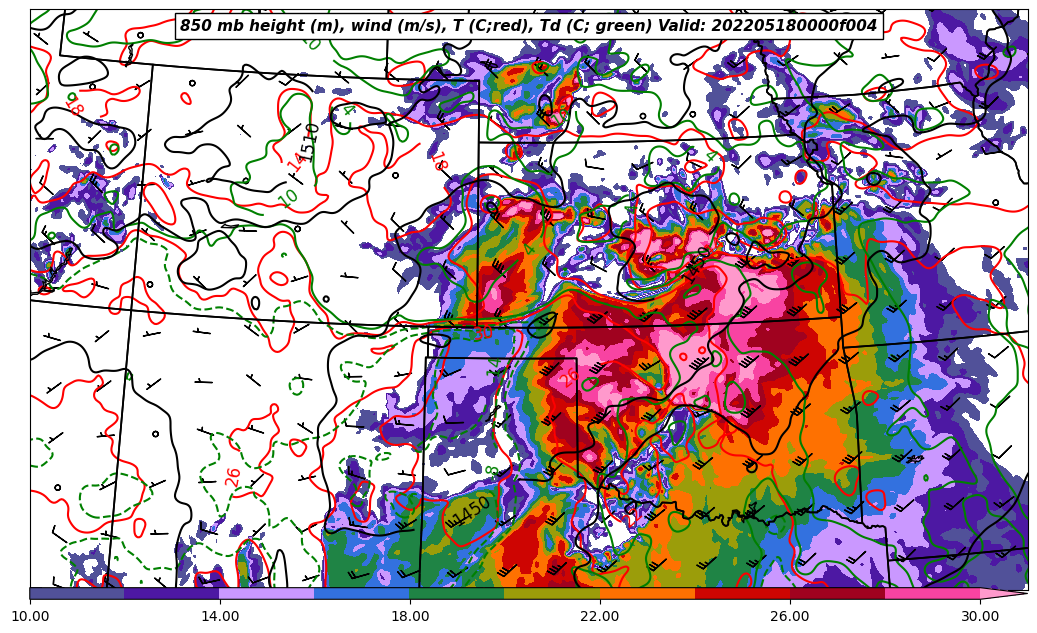Pick the dark crimson 26–28 colorbar segment
Image resolution: width=1037 pixels, height=633 pixels.
pyautogui.click(x=837, y=593)
